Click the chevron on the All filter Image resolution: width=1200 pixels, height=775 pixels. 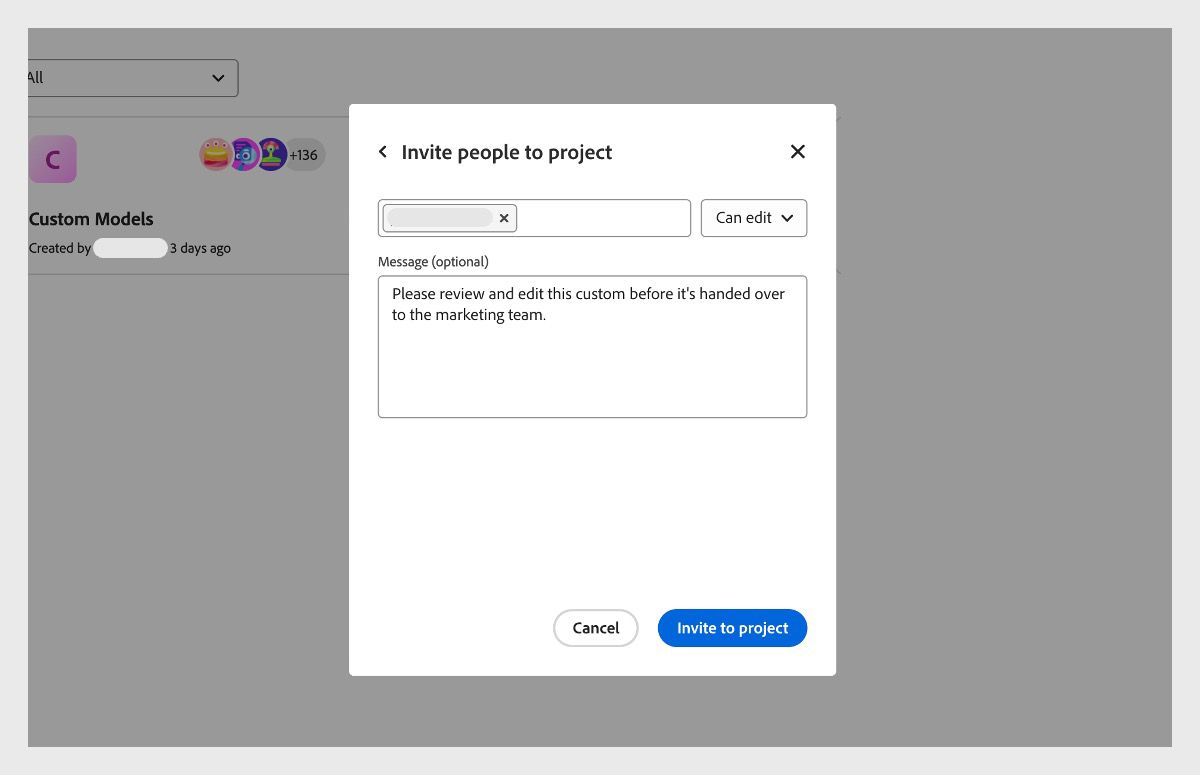click(218, 77)
